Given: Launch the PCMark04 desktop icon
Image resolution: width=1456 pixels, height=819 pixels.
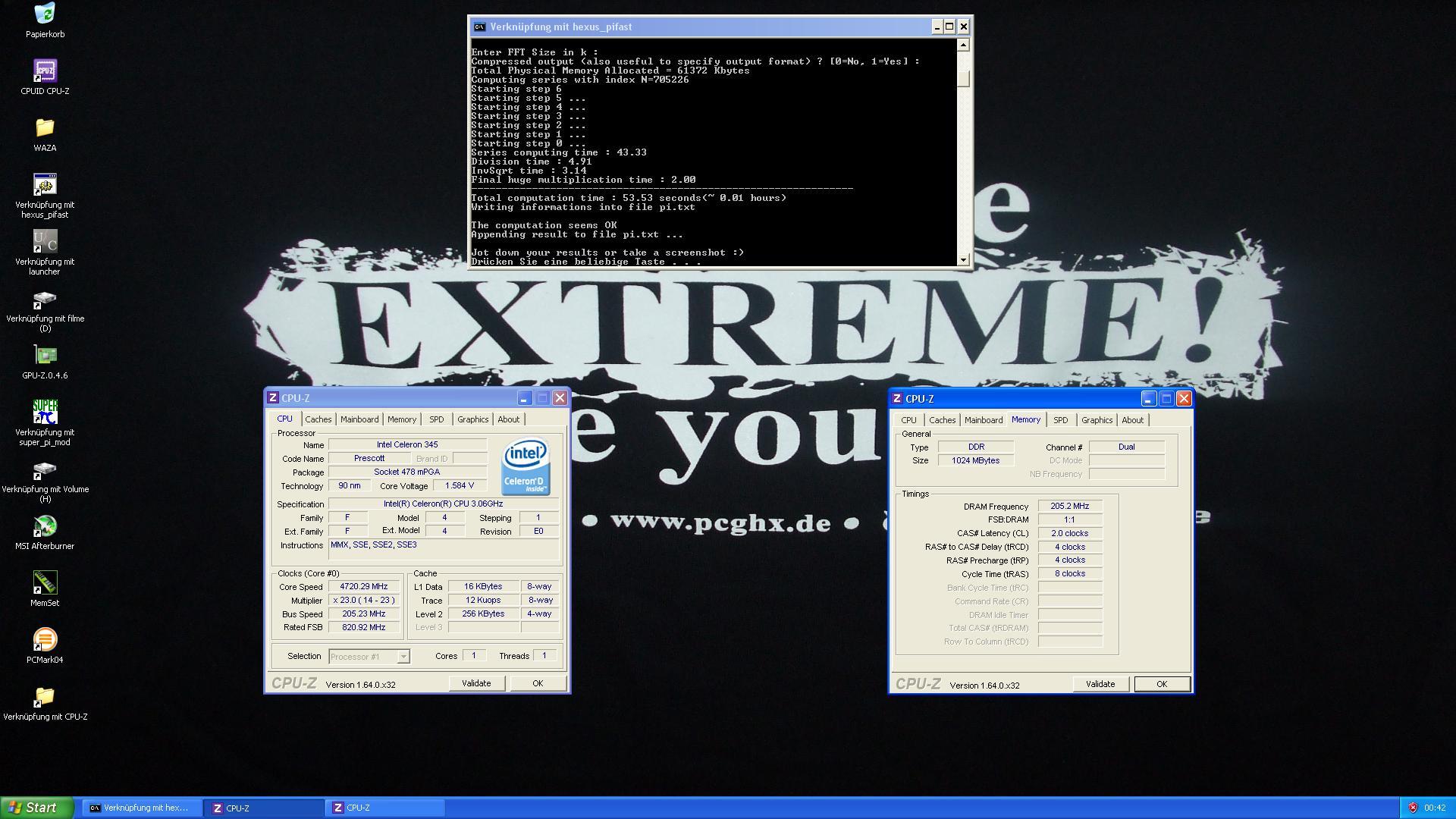Looking at the screenshot, I should [45, 639].
